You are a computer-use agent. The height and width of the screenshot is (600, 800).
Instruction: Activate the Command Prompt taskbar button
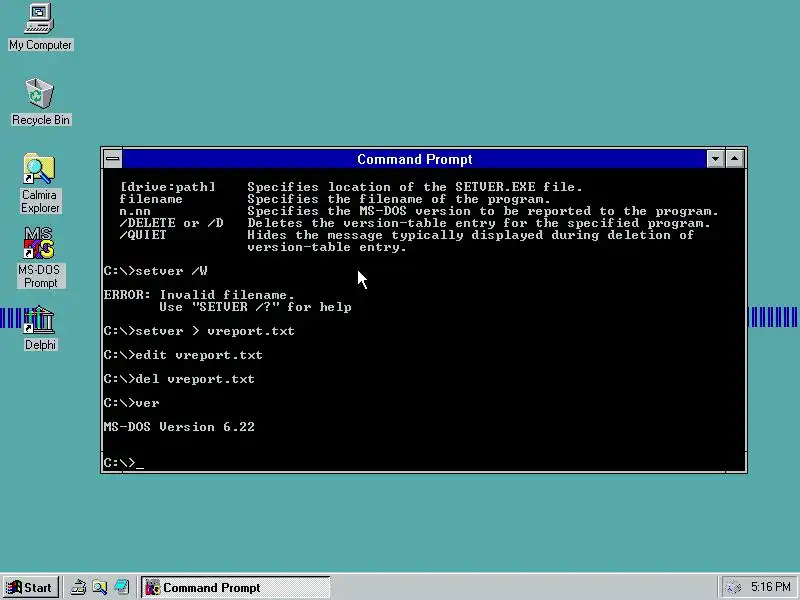tap(236, 588)
